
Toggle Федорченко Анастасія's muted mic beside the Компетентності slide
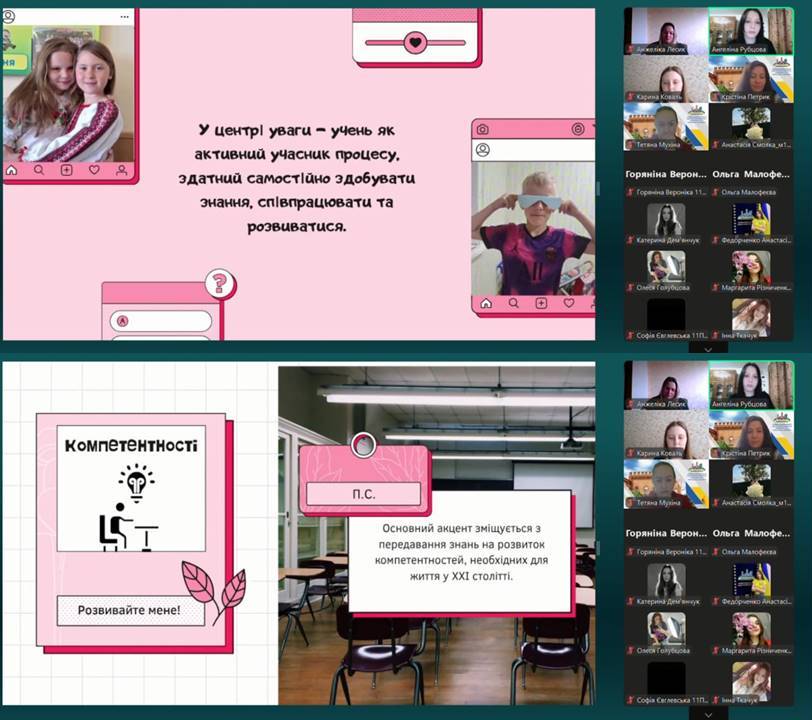pos(715,602)
